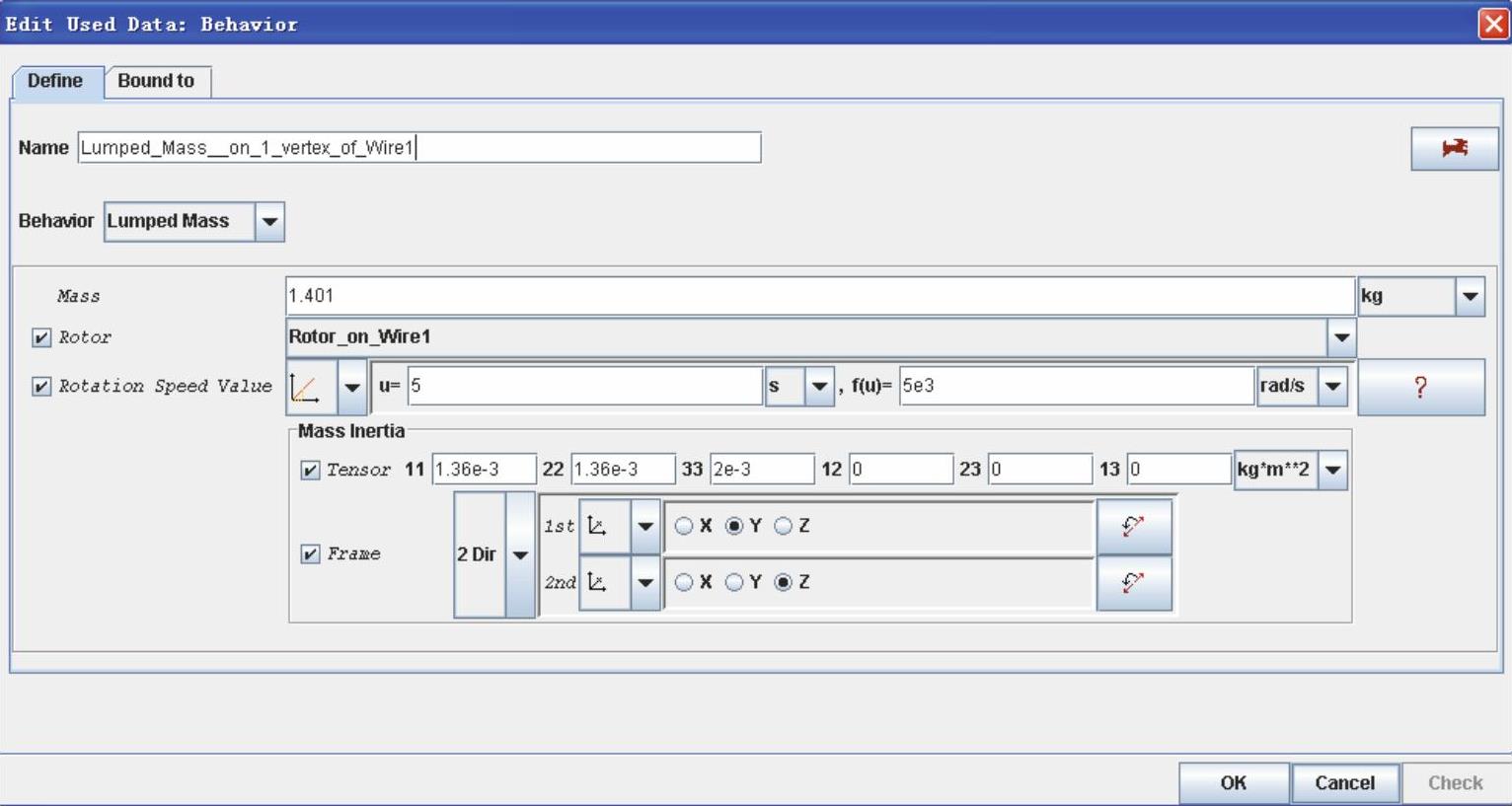The height and width of the screenshot is (806, 1512).
Task: Open the Rotor_on_Wire1 dropdown
Action: pos(1340,337)
